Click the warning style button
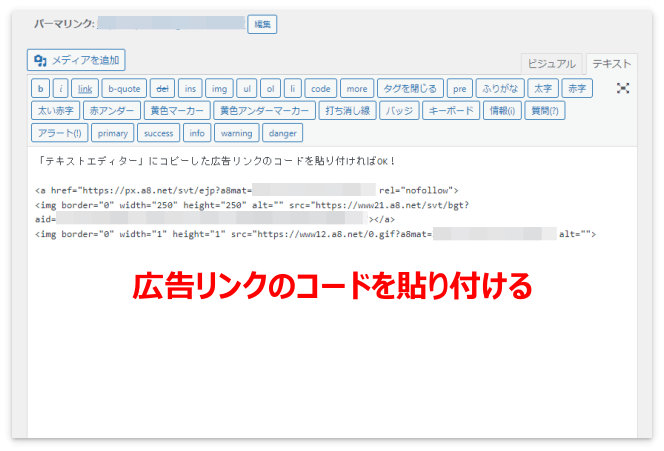Viewport: 664px width, 451px height. pyautogui.click(x=237, y=133)
